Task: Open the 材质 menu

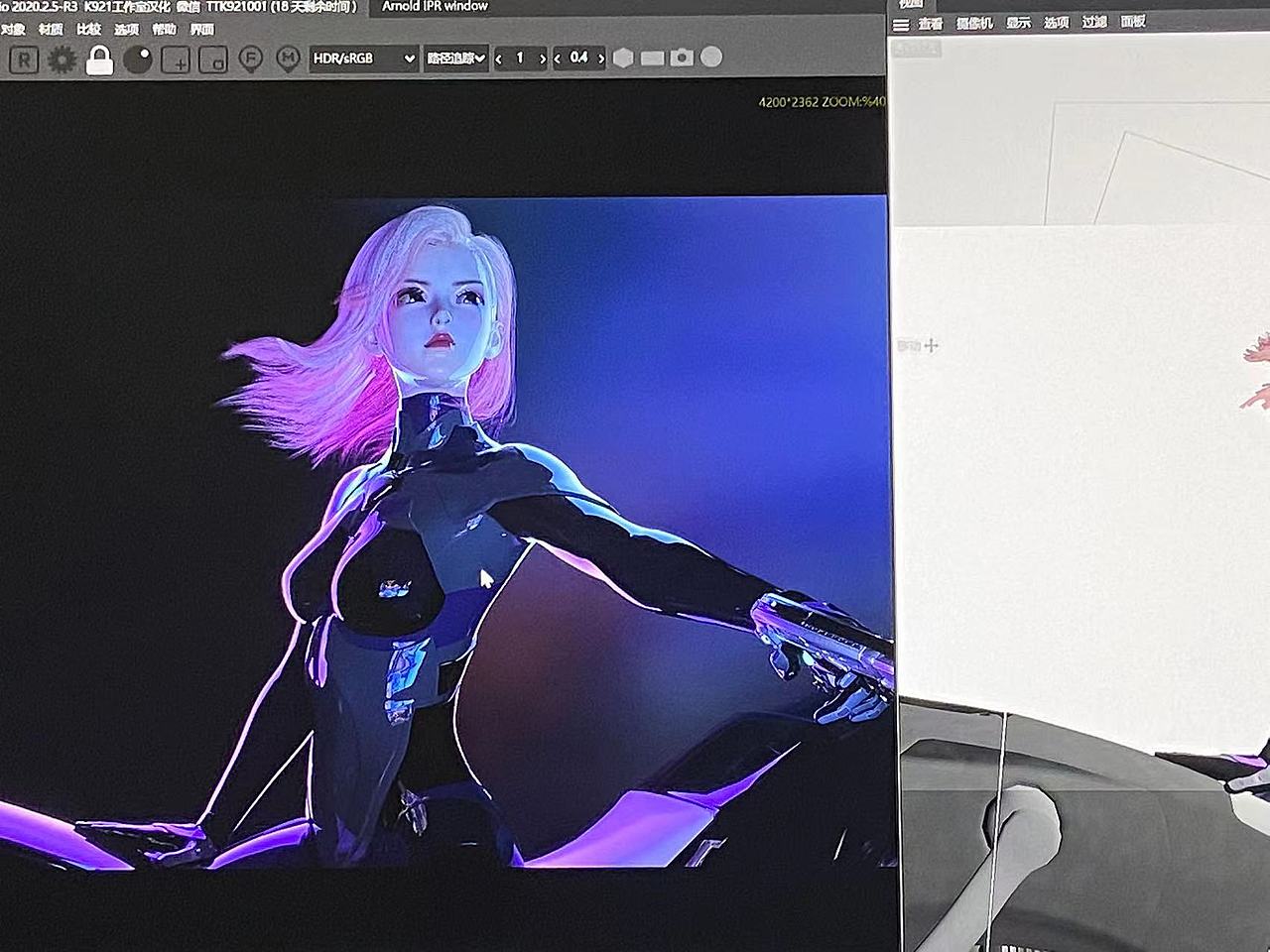Action: [x=51, y=29]
